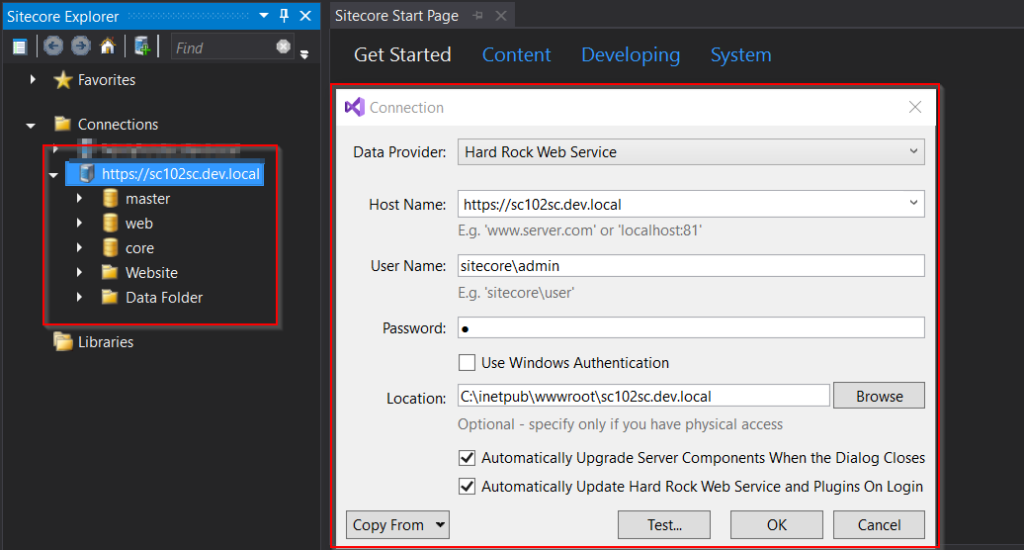Image resolution: width=1024 pixels, height=550 pixels.
Task: Expand the Favorites tree node
Action: (33, 80)
